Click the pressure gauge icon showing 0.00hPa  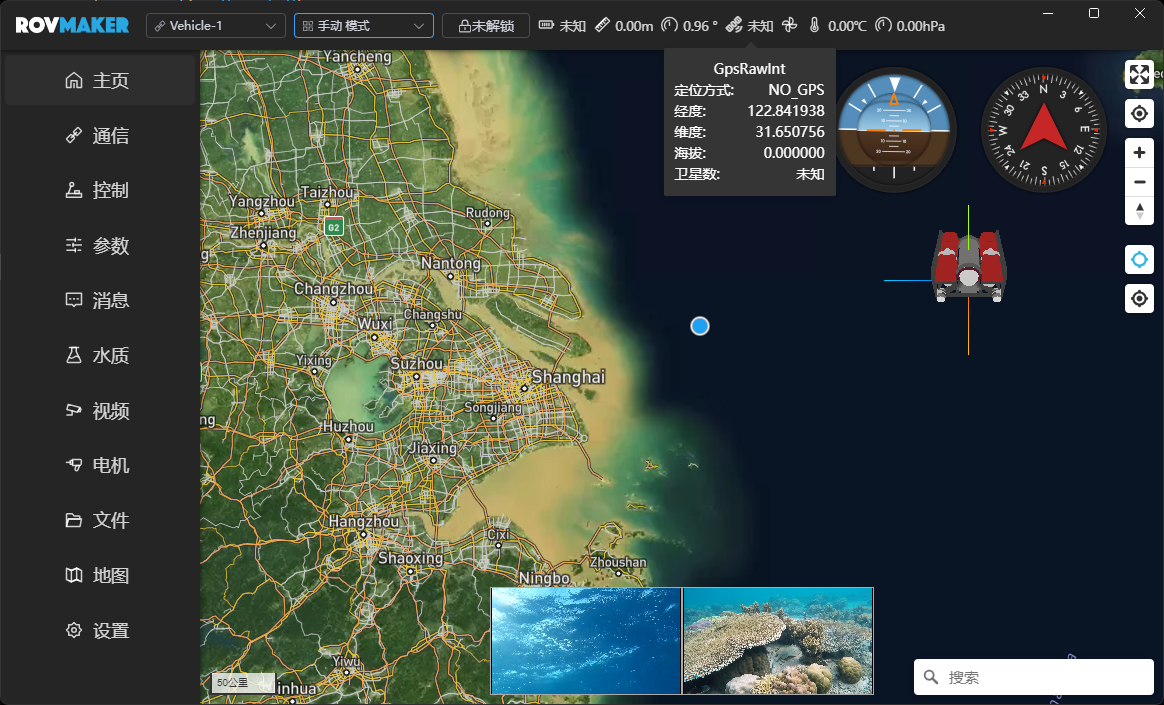coord(883,26)
